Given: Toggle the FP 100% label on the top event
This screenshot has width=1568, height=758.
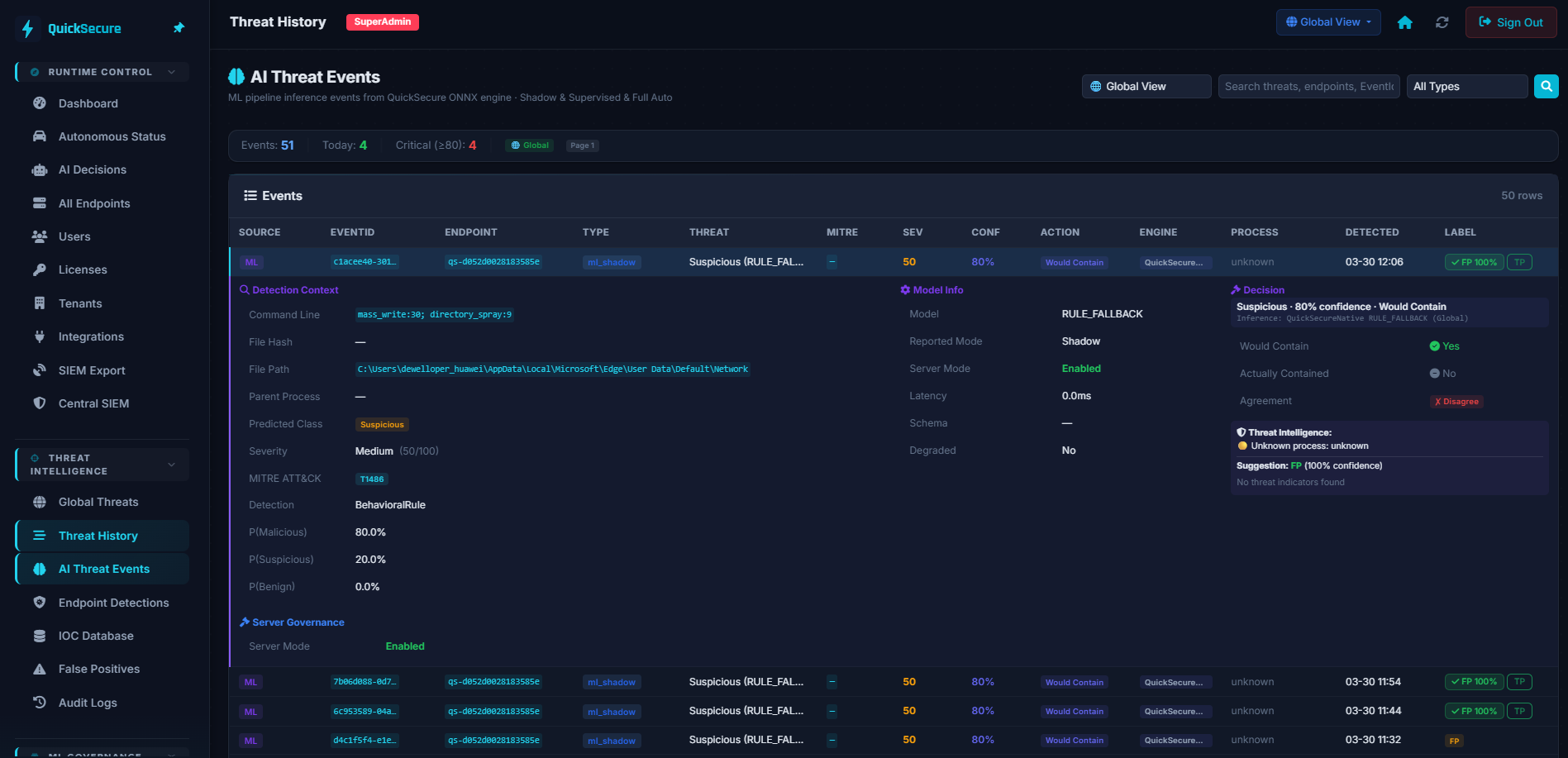Looking at the screenshot, I should (x=1474, y=261).
